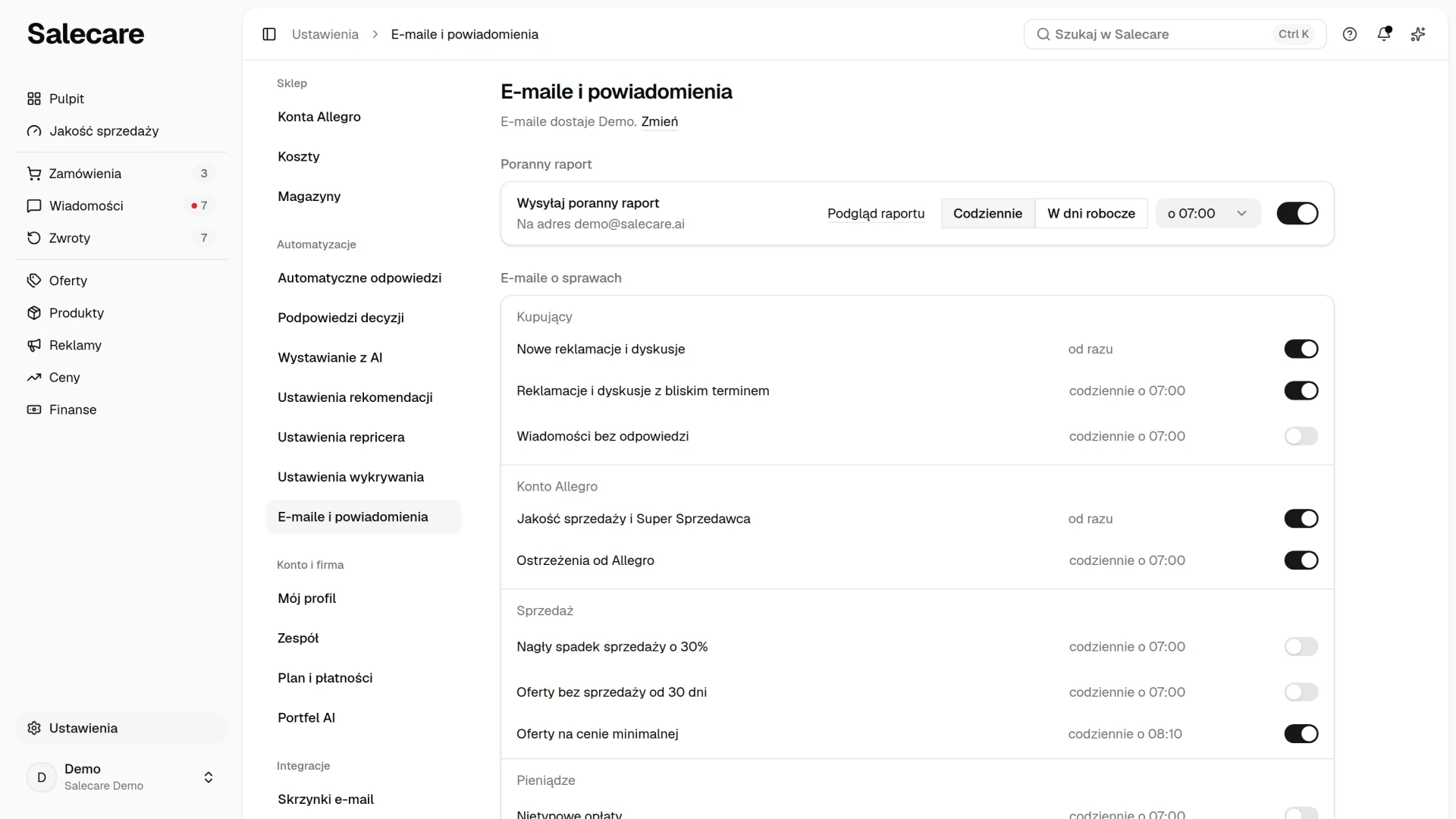Viewport: 1456px width, 819px height.
Task: Click the Jakość sprzedaży gauge icon
Action: 34,131
